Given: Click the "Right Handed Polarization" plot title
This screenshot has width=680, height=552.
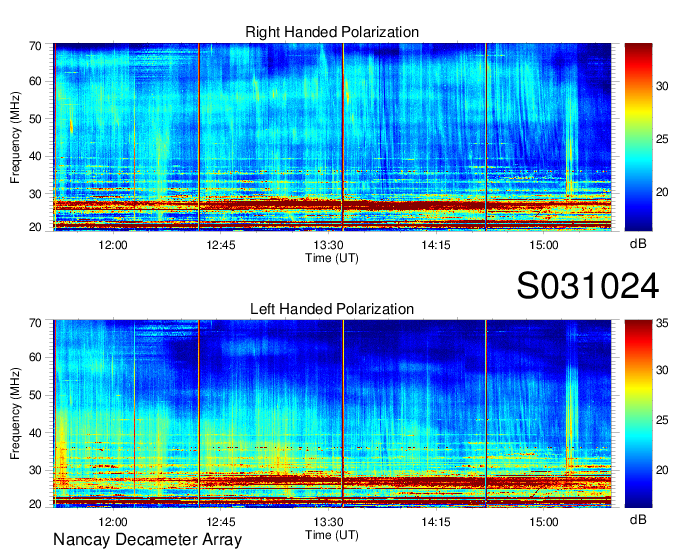Looking at the screenshot, I should (332, 32).
